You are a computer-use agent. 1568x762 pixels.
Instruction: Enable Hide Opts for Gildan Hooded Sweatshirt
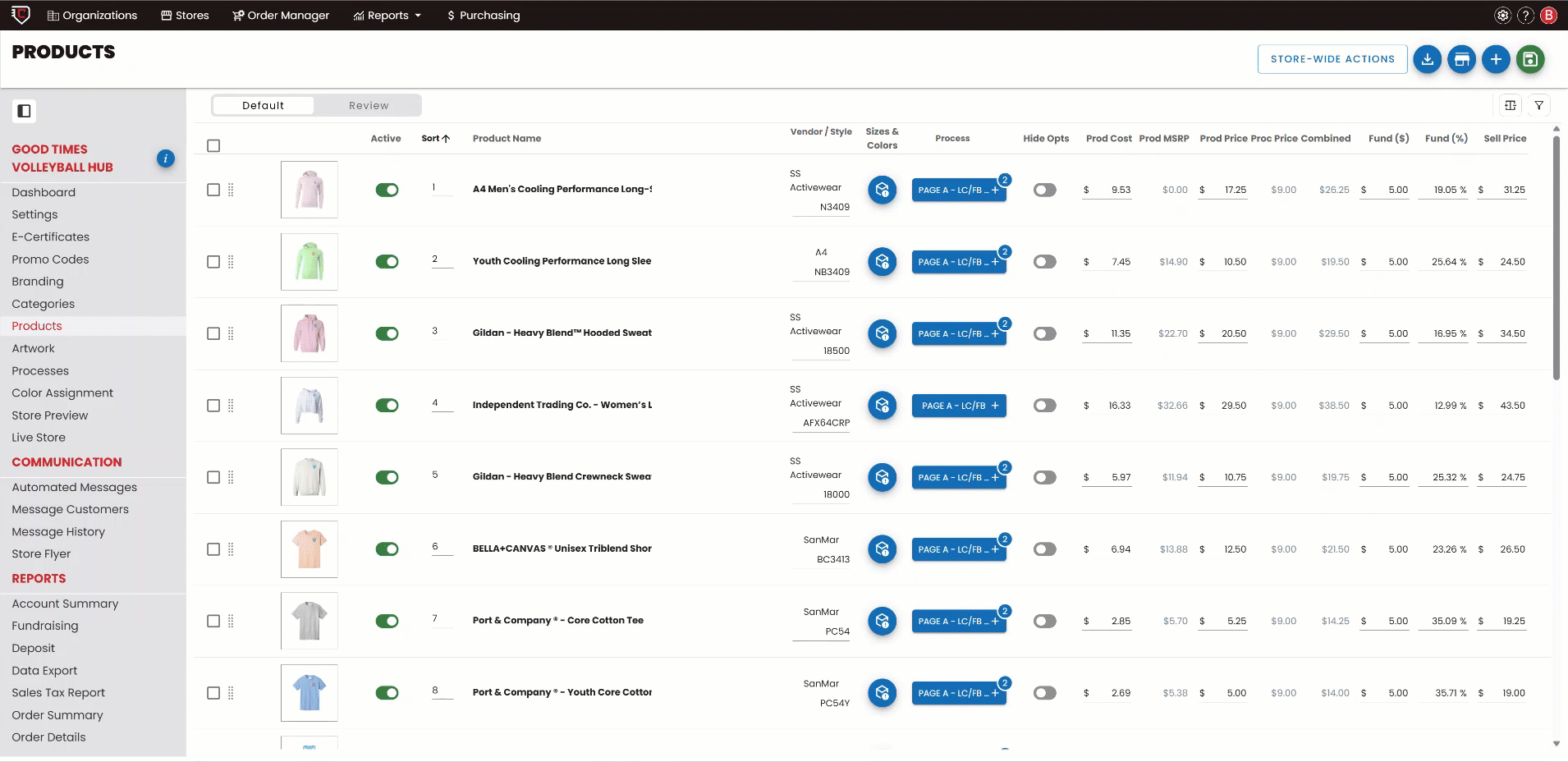[1044, 333]
